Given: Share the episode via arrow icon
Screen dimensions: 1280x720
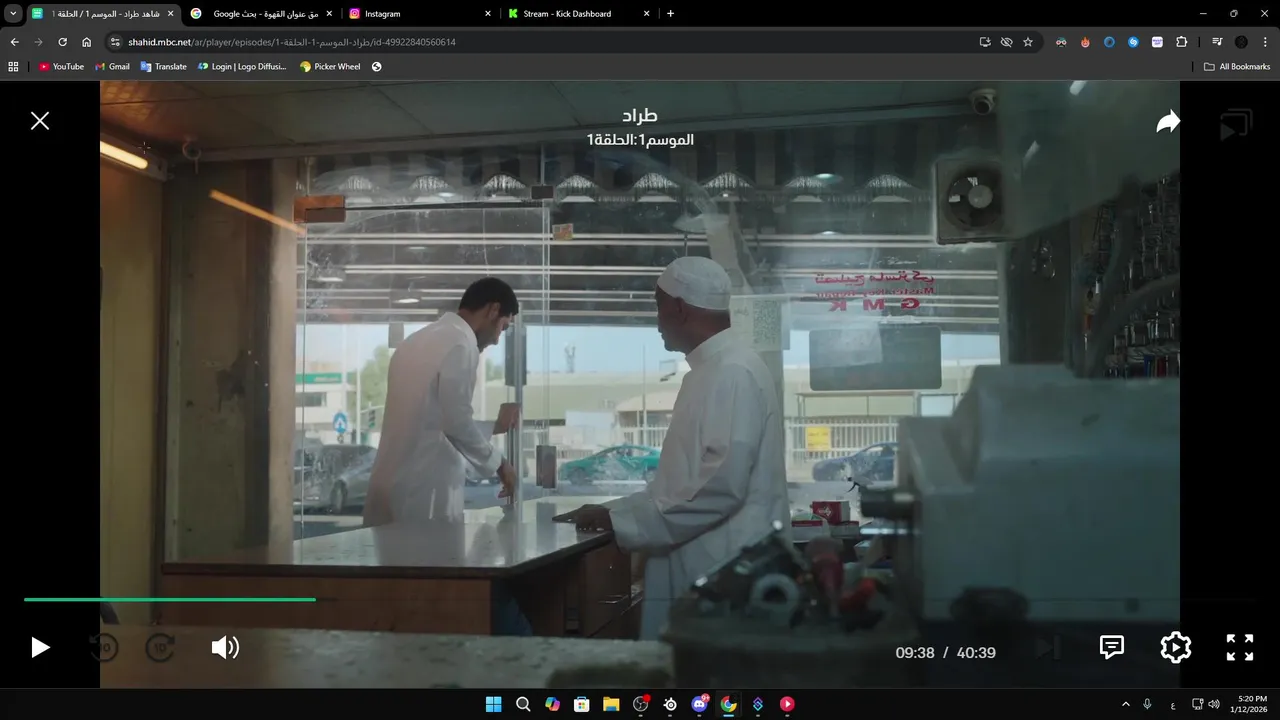Looking at the screenshot, I should click(1168, 122).
